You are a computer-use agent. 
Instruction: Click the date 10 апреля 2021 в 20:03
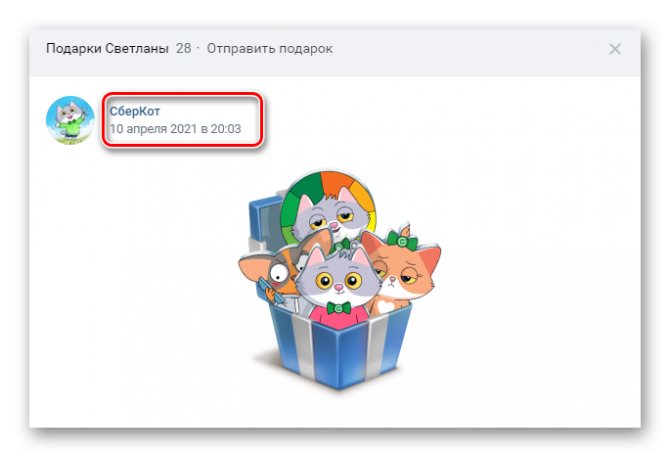pyautogui.click(x=175, y=129)
